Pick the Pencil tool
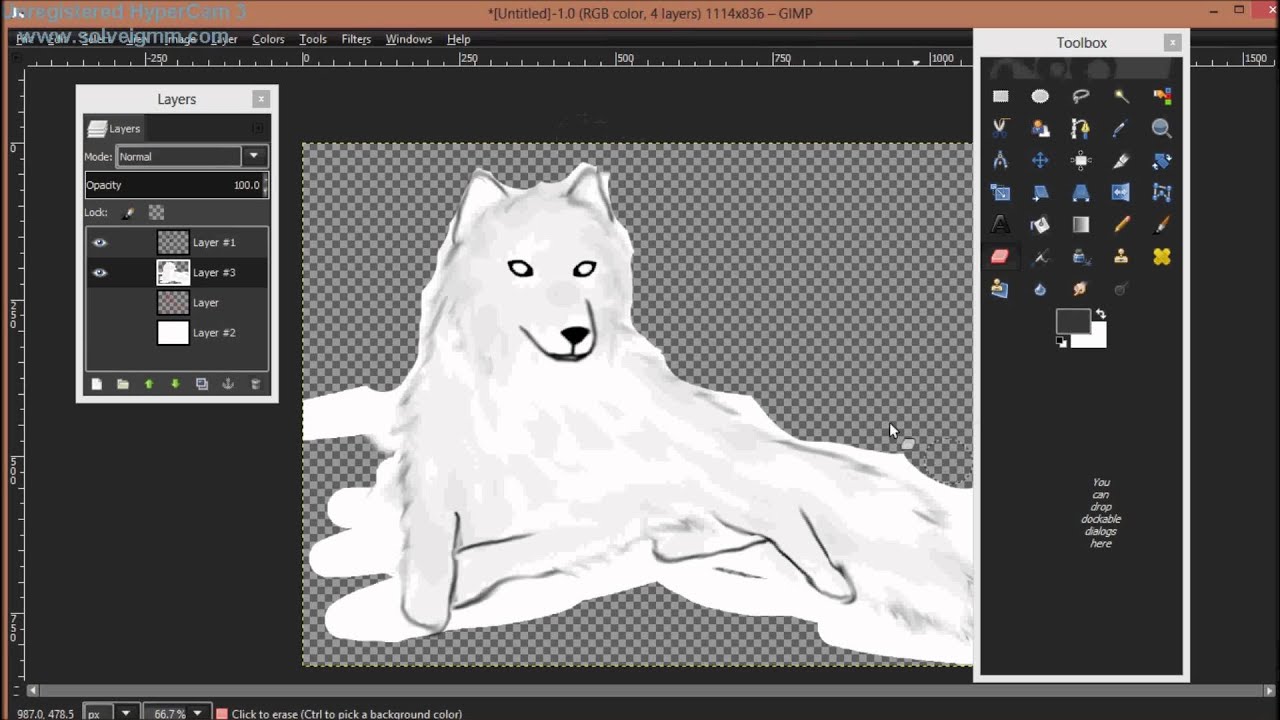 (x=1121, y=224)
